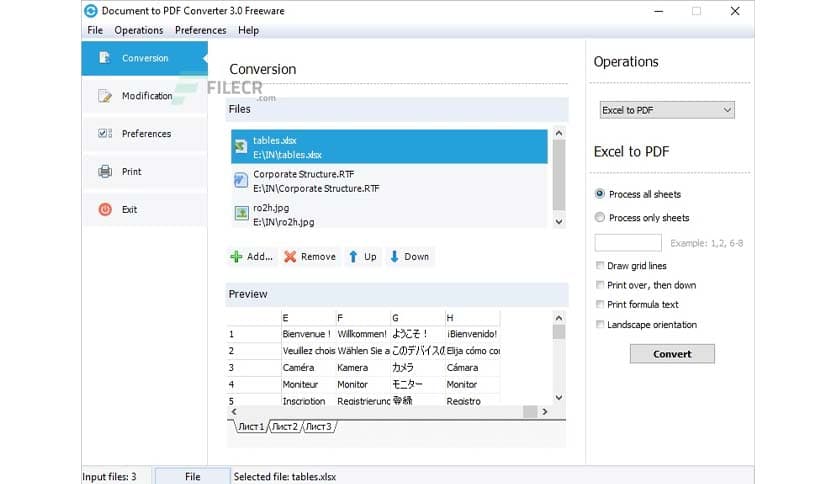
Task: Select the ro2h.jpg file row
Action: pyautogui.click(x=389, y=215)
